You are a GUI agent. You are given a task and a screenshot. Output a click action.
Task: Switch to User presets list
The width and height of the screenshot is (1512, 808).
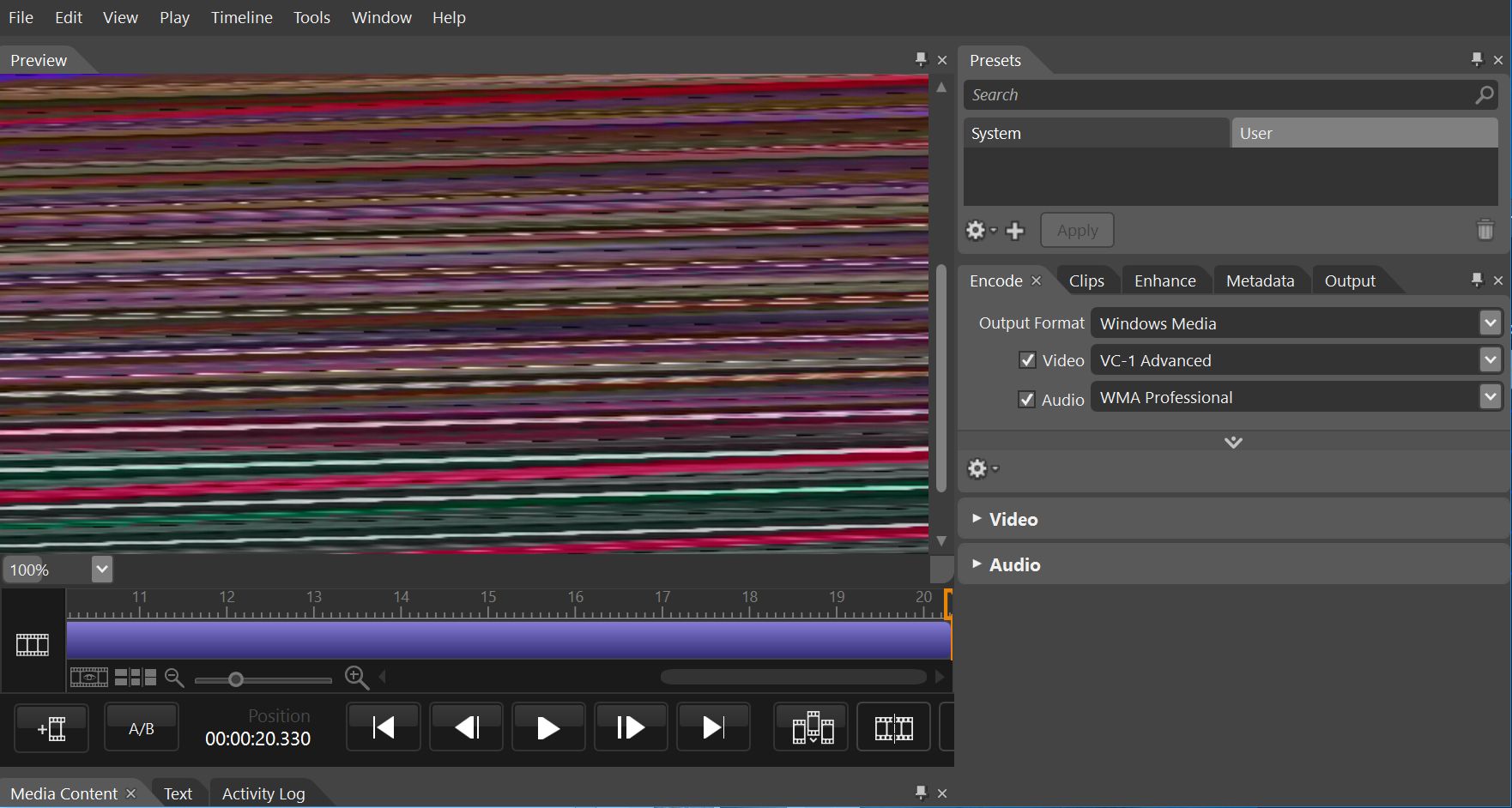pyautogui.click(x=1364, y=133)
